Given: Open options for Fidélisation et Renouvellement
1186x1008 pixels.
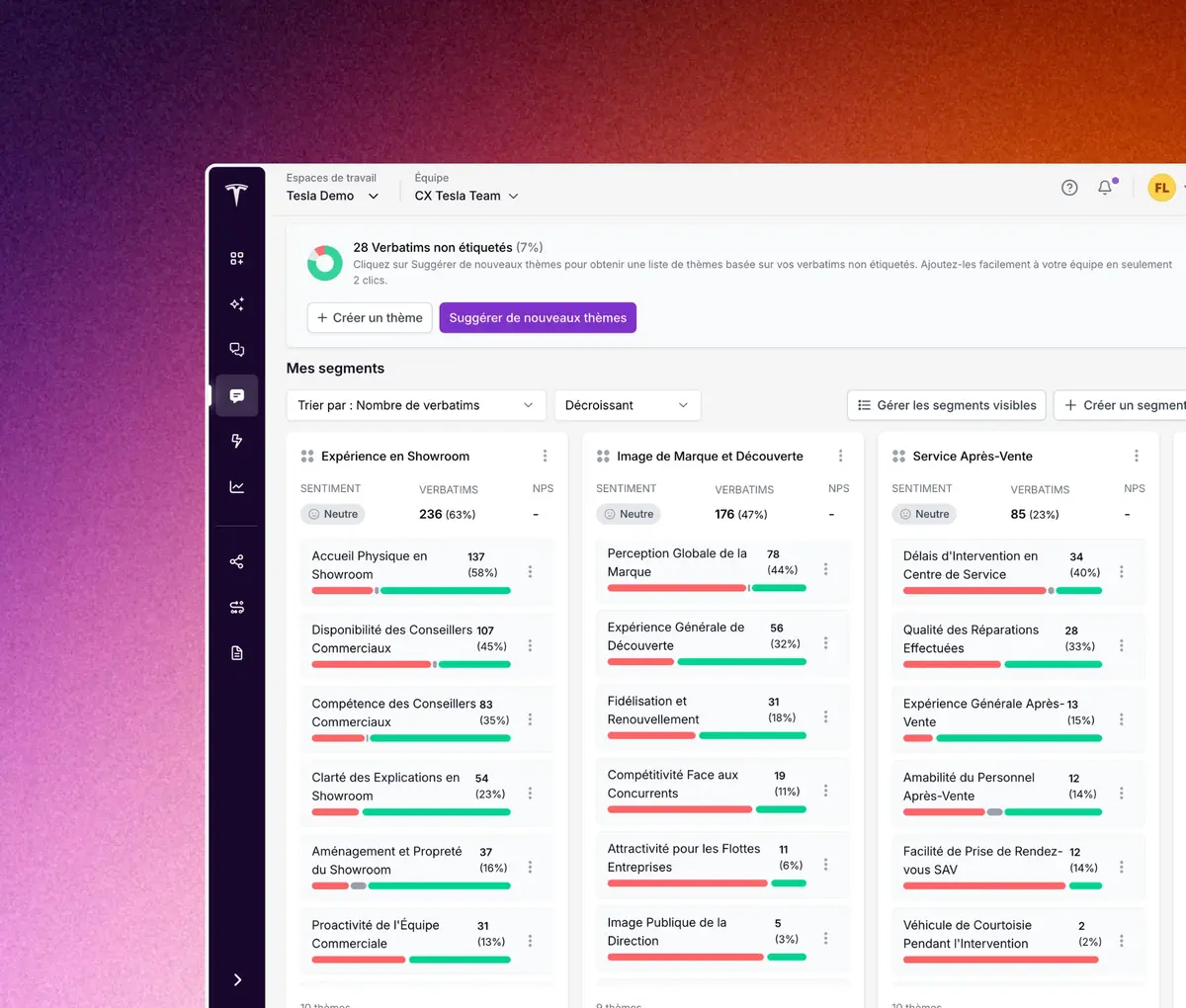Looking at the screenshot, I should [825, 716].
